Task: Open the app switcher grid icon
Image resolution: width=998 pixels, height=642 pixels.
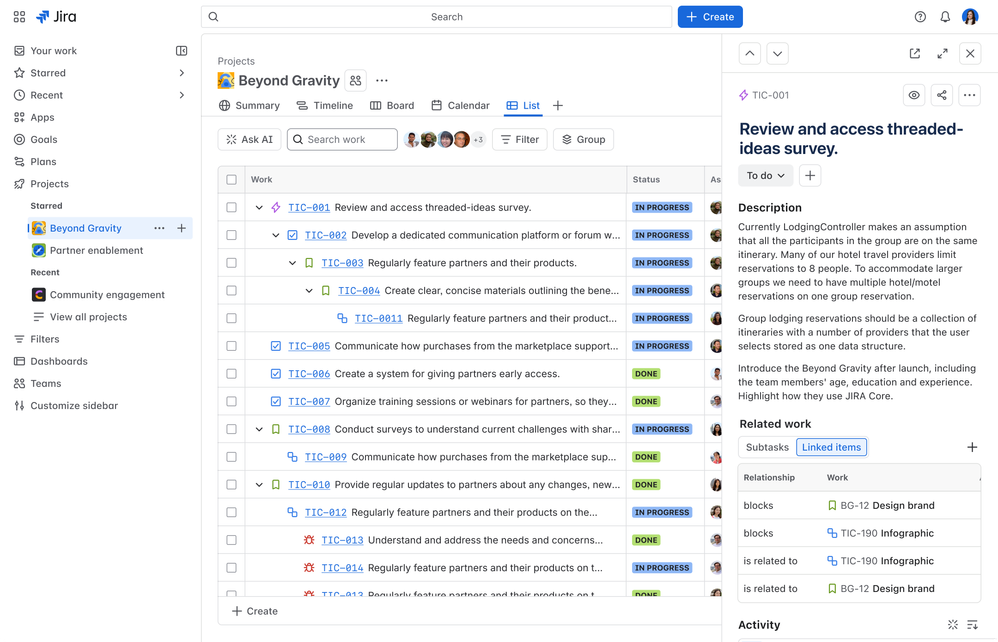Action: point(19,17)
